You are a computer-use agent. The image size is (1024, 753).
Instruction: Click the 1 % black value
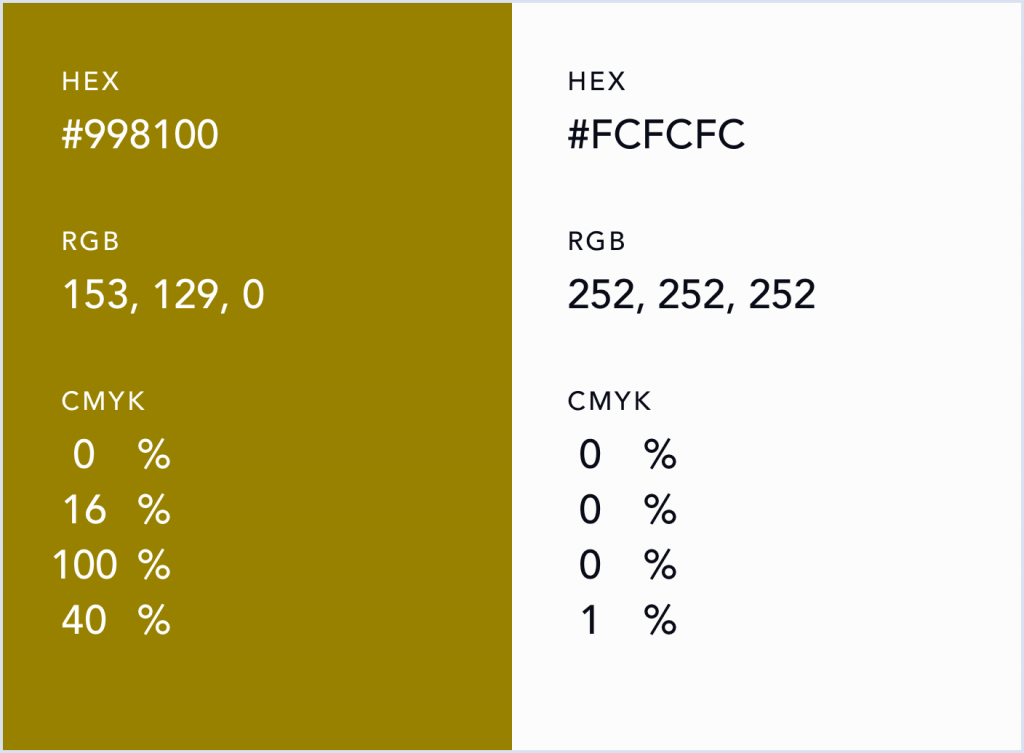627,621
